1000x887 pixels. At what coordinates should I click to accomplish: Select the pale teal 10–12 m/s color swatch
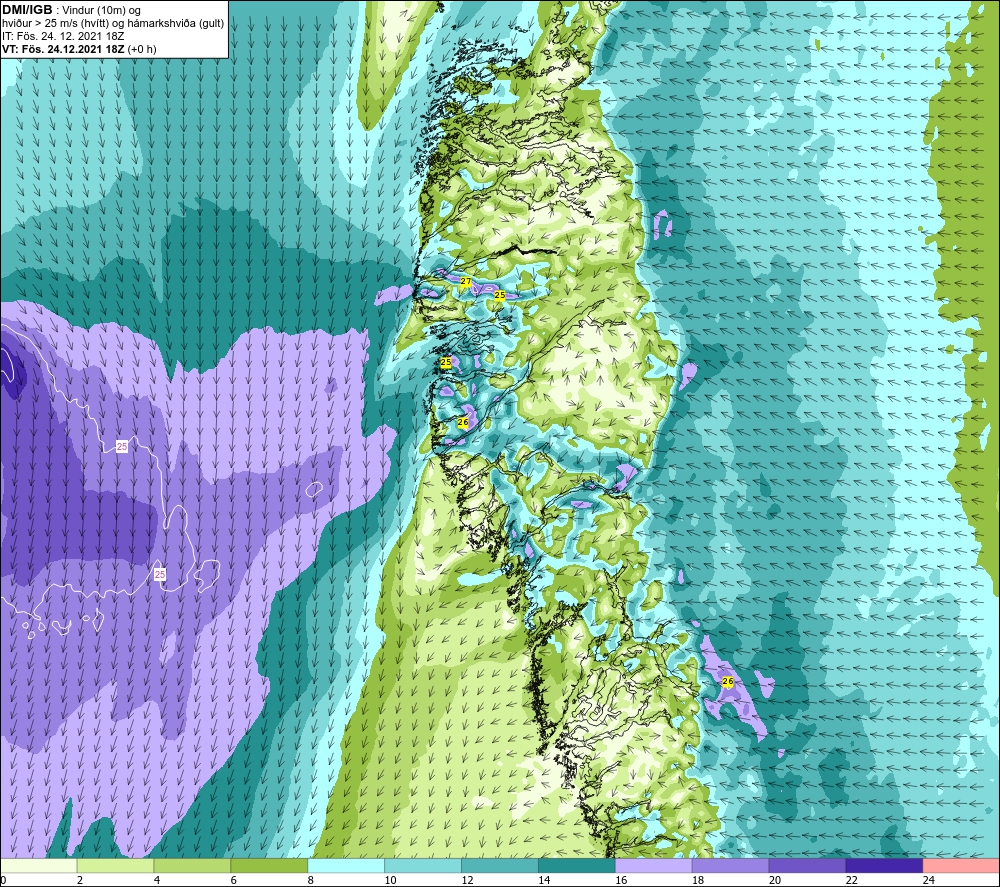[423, 865]
